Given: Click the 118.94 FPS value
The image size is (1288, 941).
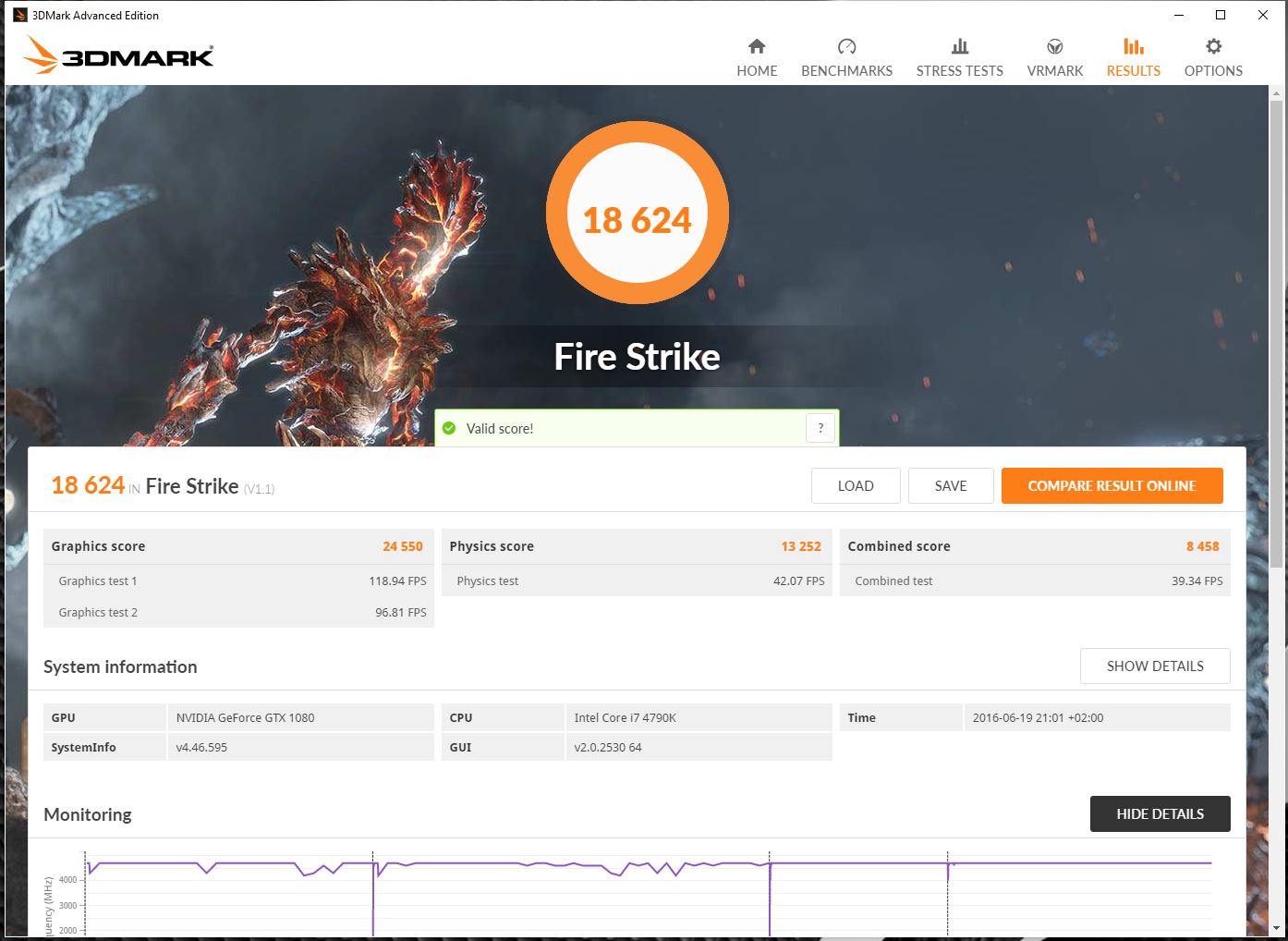Looking at the screenshot, I should (398, 580).
